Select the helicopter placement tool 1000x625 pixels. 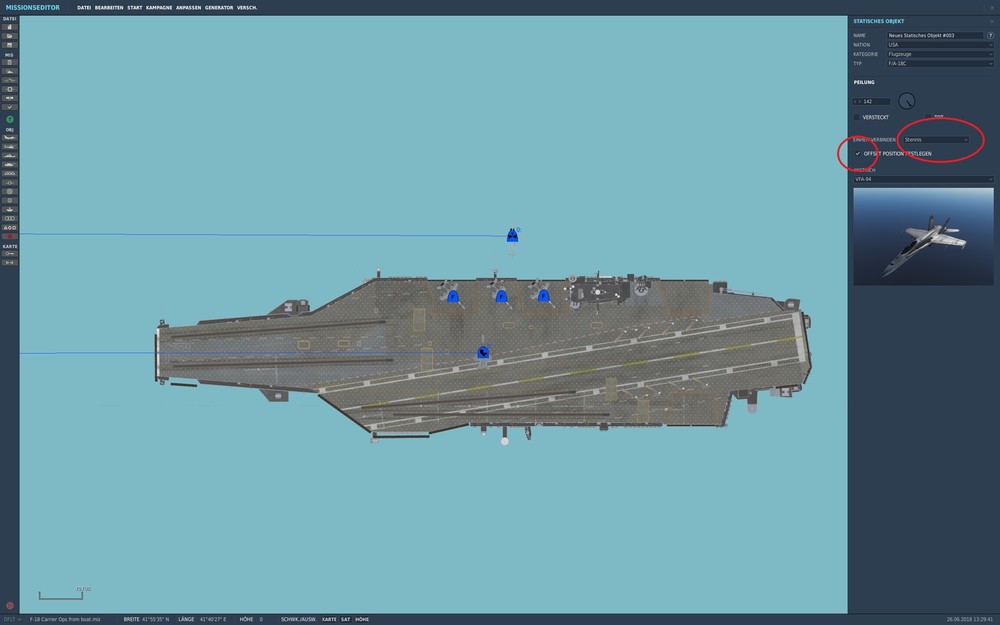[x=7, y=146]
